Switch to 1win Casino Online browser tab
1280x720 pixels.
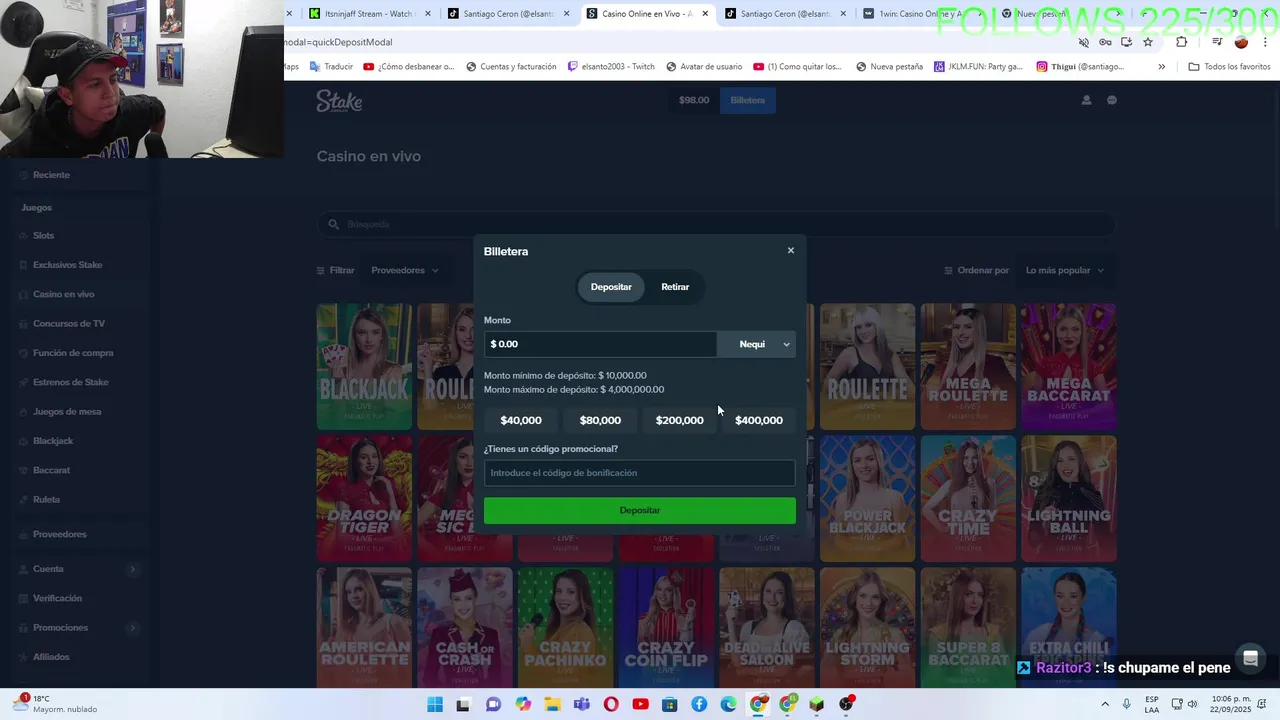point(918,14)
